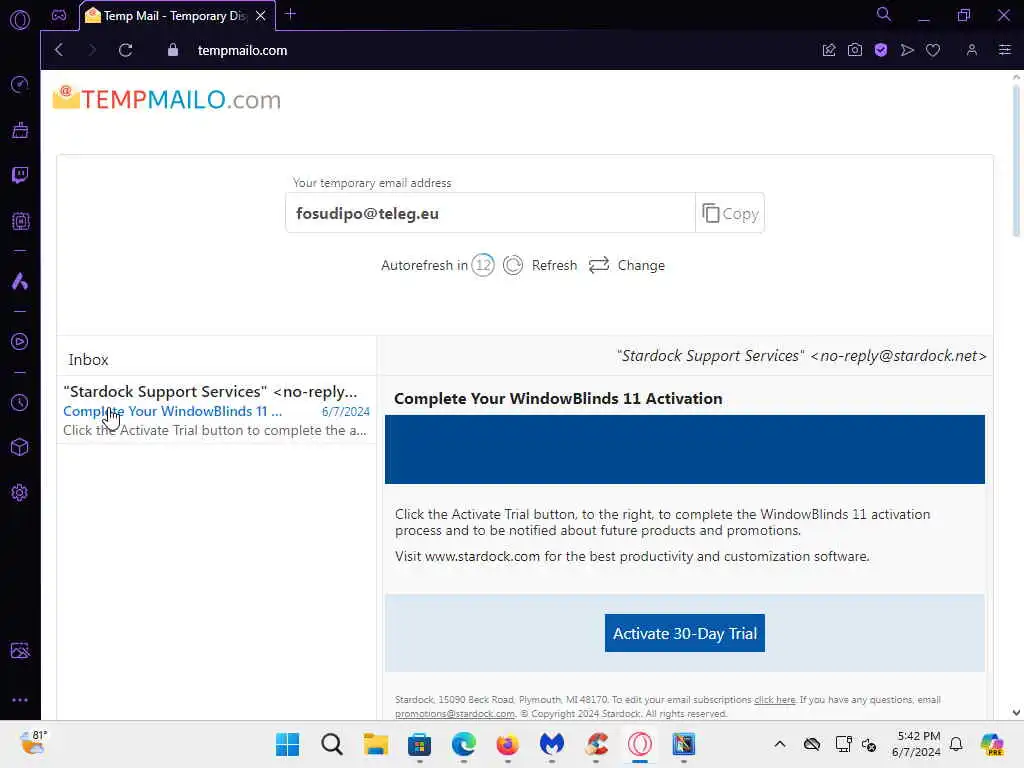Image resolution: width=1024 pixels, height=768 pixels.
Task: Click the temporary email address field
Action: coord(490,214)
